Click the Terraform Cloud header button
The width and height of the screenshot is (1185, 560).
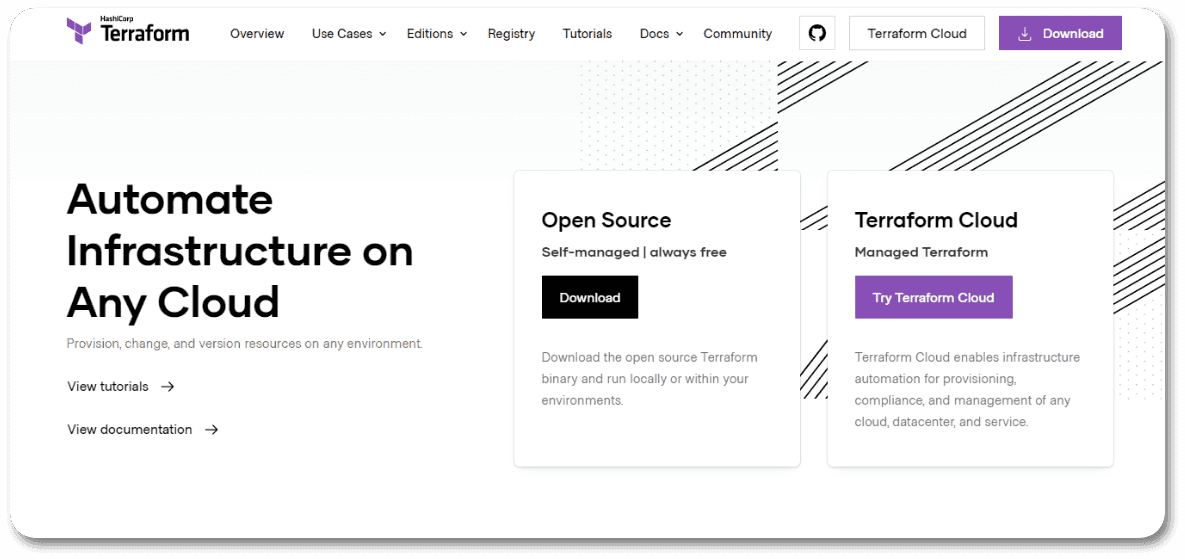click(917, 33)
